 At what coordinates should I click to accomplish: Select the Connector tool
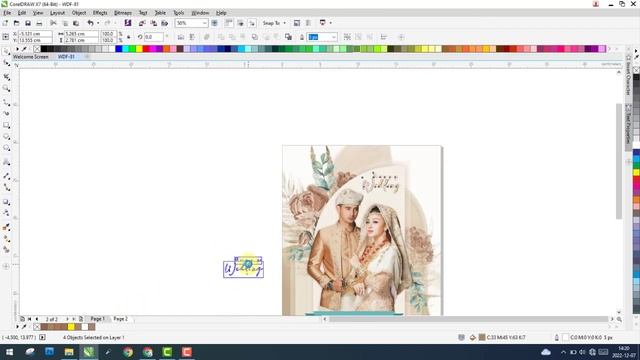[x=6, y=187]
